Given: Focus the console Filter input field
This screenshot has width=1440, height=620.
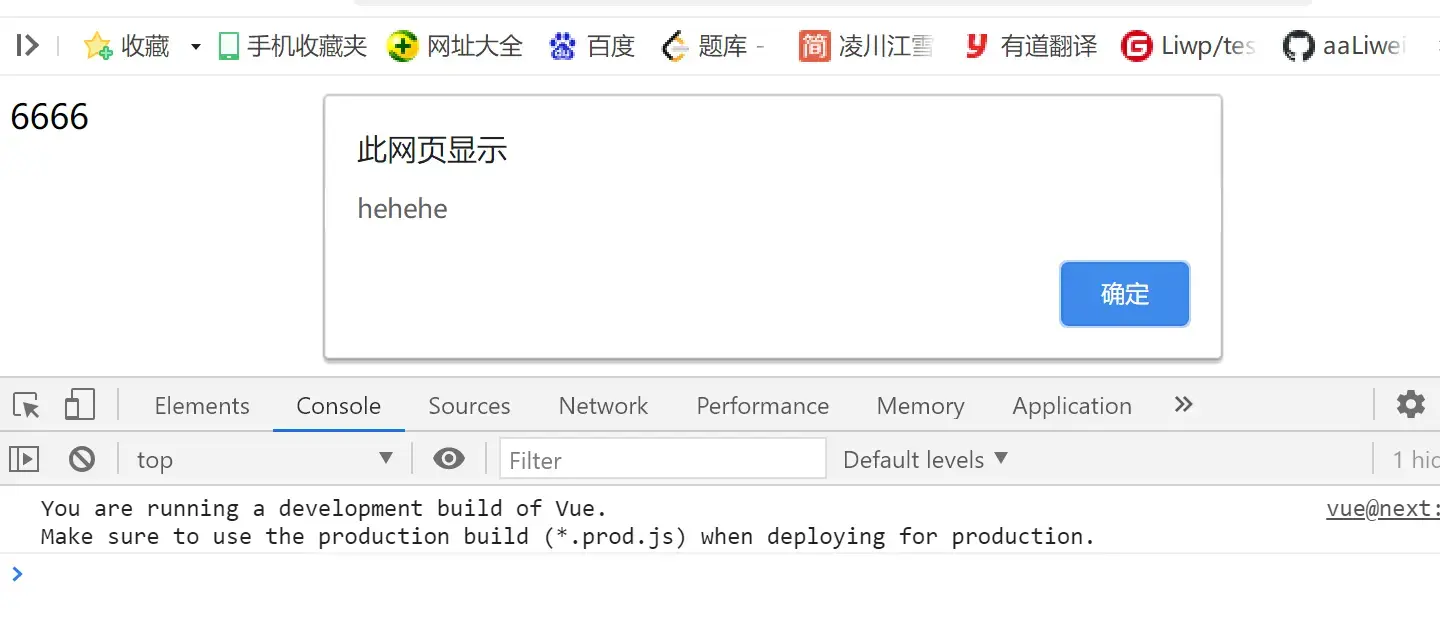Looking at the screenshot, I should 663,459.
